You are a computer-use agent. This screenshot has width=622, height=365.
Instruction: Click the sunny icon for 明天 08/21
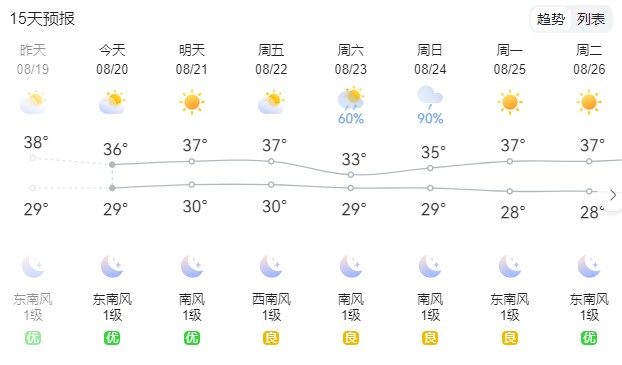point(192,102)
